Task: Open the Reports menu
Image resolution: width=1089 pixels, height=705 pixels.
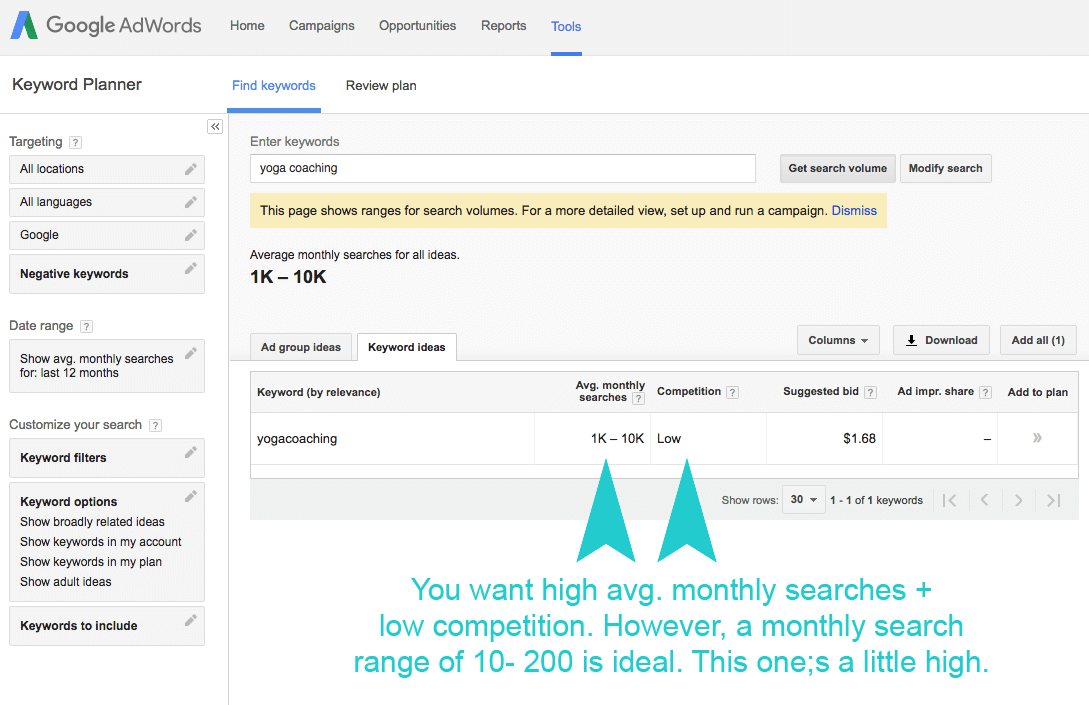Action: 504,26
